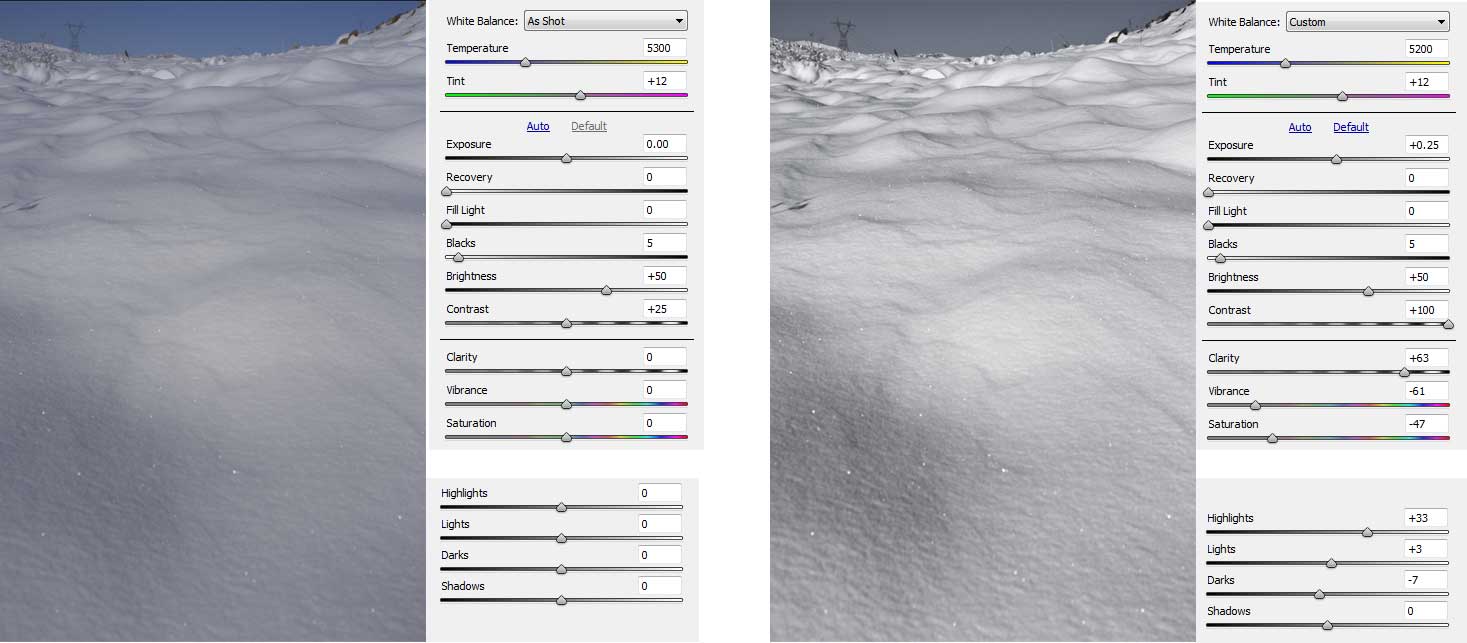Click the Tint slider handle in left panel
1467x643 pixels.
(x=581, y=95)
